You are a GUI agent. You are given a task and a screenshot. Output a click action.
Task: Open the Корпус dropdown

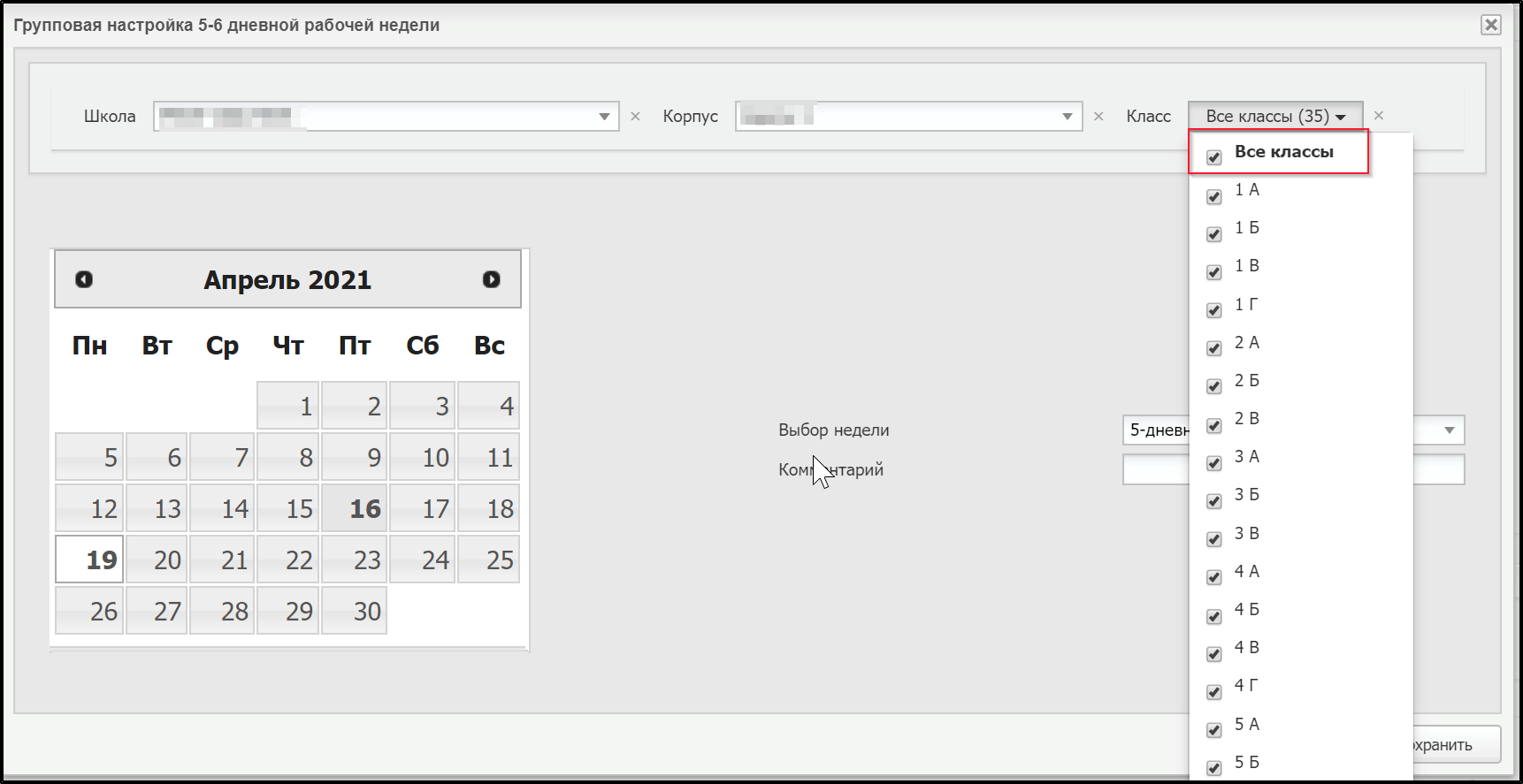pos(1068,117)
